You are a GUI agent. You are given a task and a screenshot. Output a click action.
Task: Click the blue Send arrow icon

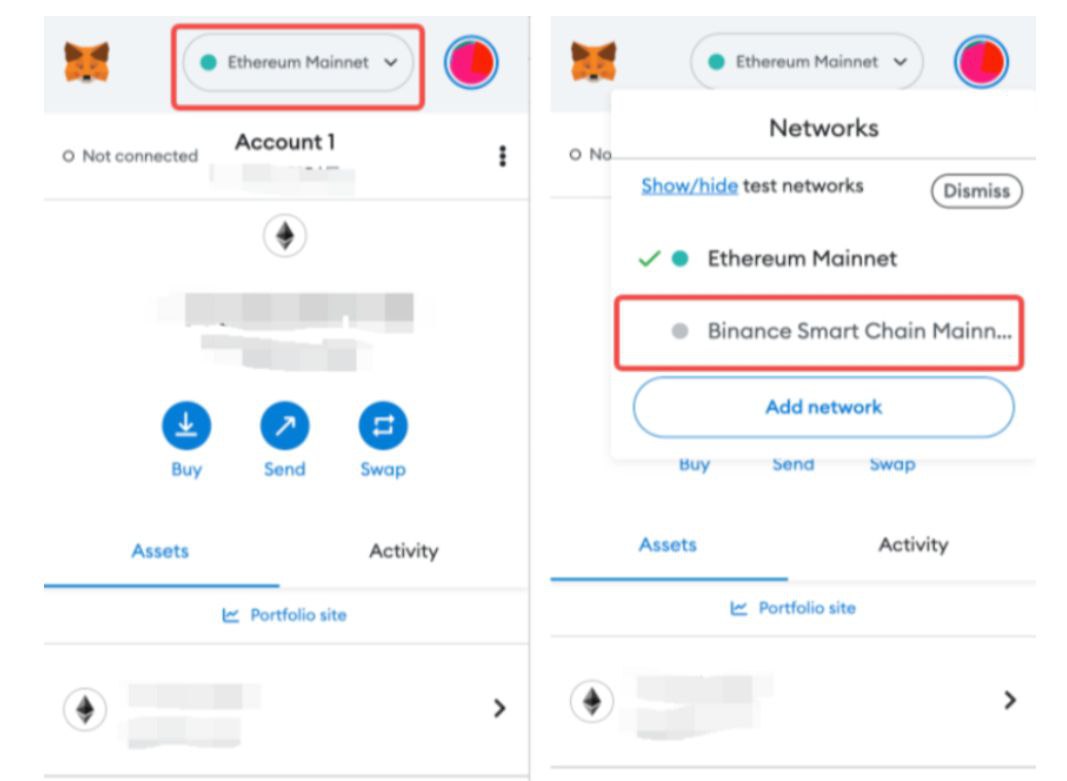click(x=285, y=427)
